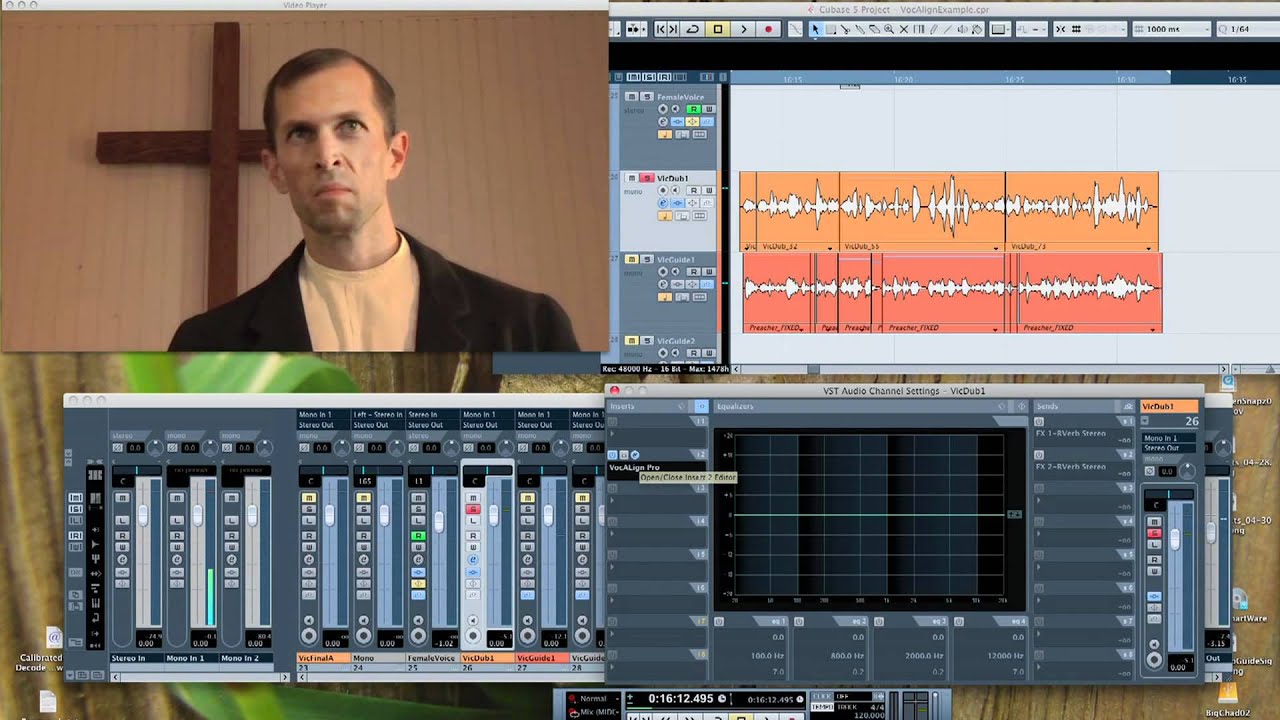Toggle Solo on VicDub1 mixer channel
The width and height of the screenshot is (1280, 720).
[473, 509]
